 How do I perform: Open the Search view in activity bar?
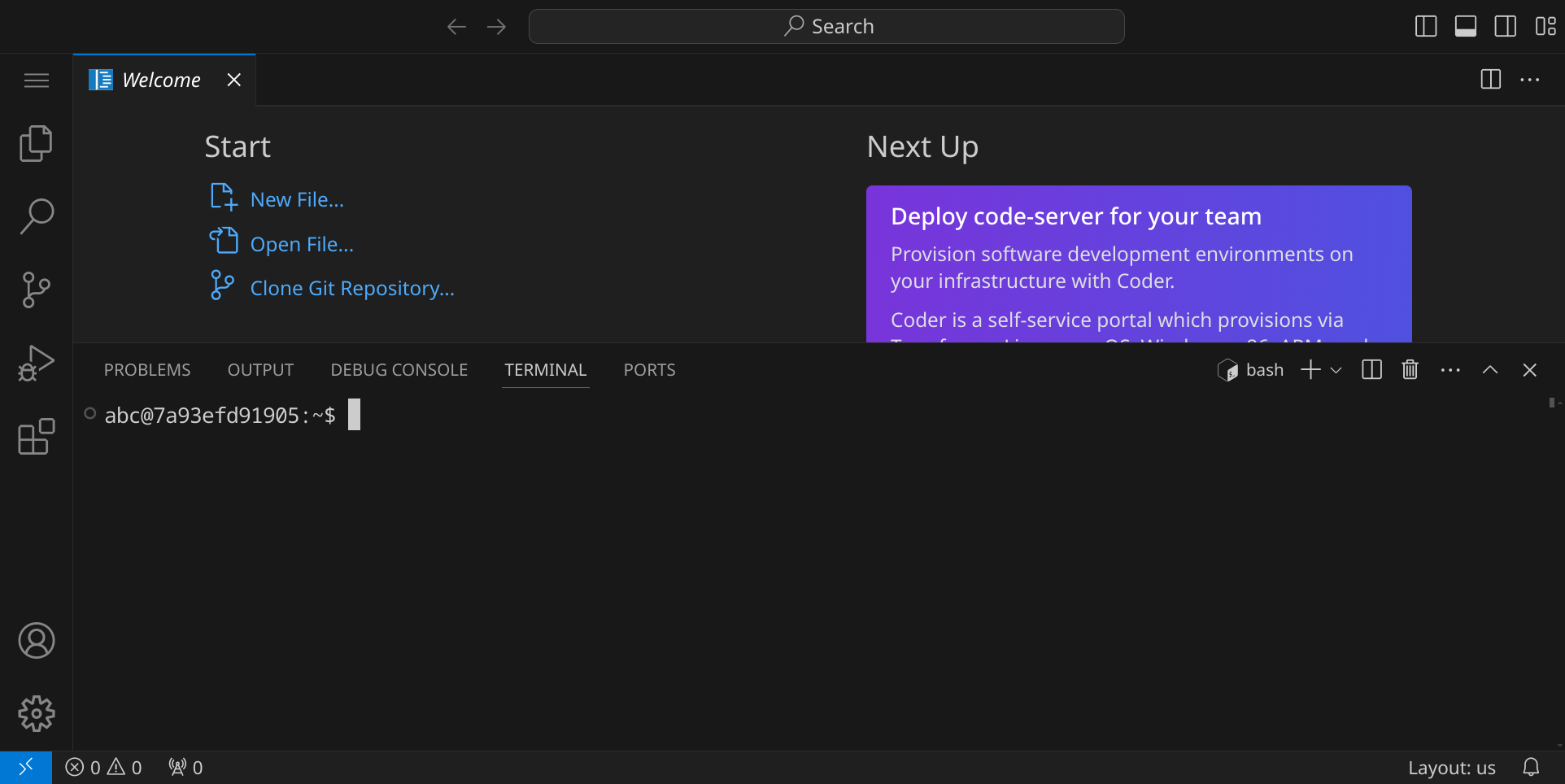[36, 216]
